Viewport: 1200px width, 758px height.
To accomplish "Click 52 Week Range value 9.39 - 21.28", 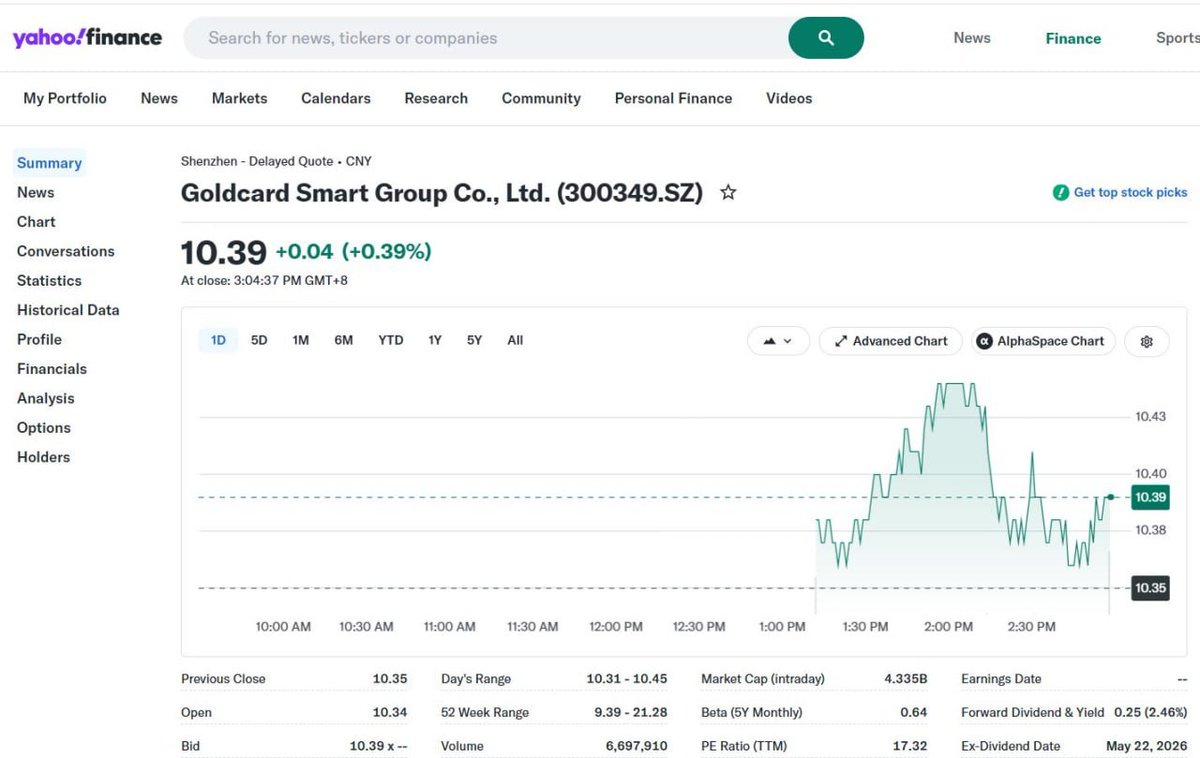I will [x=629, y=713].
